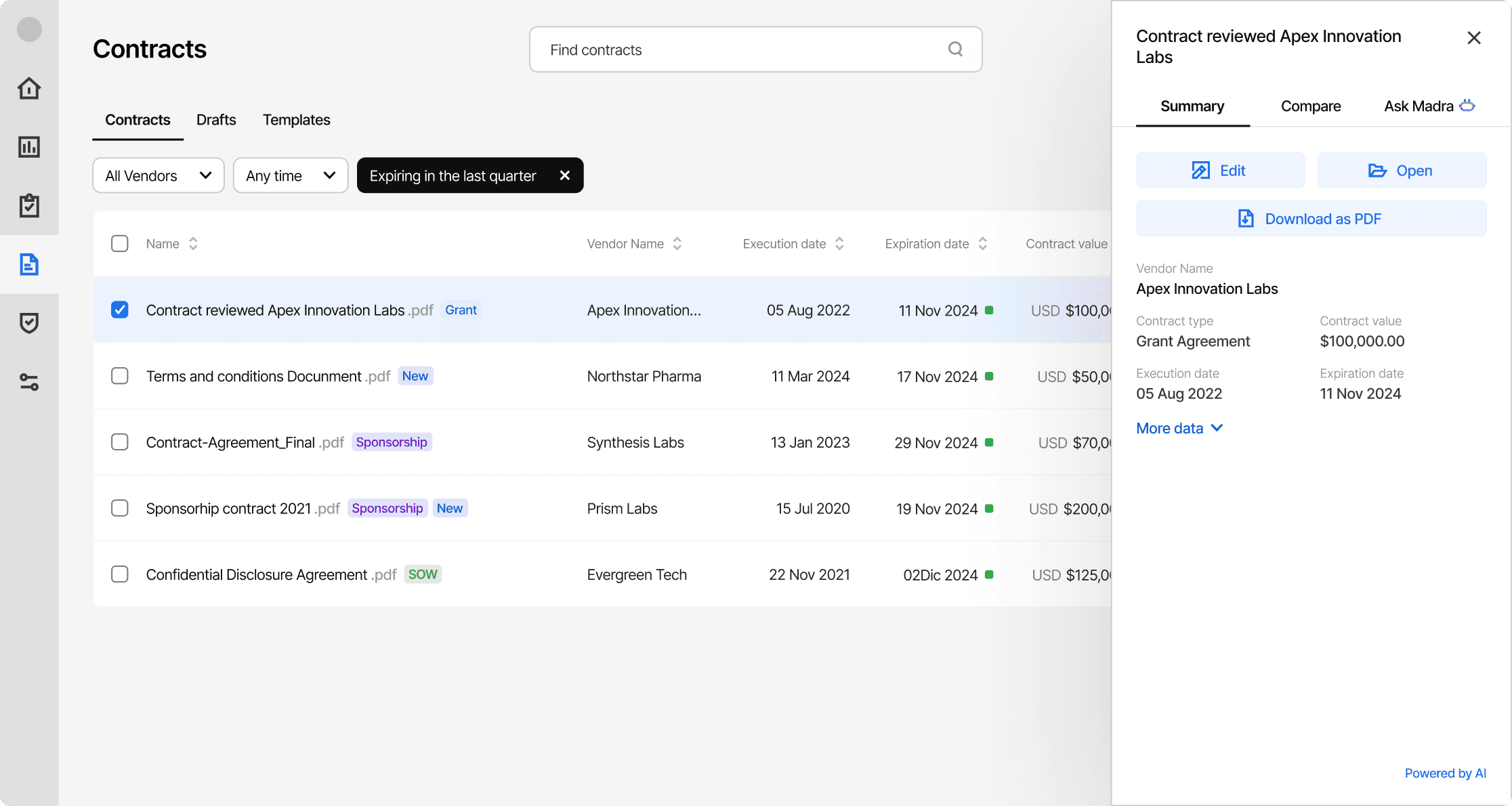Expand More data in the summary panel

pos(1179,428)
